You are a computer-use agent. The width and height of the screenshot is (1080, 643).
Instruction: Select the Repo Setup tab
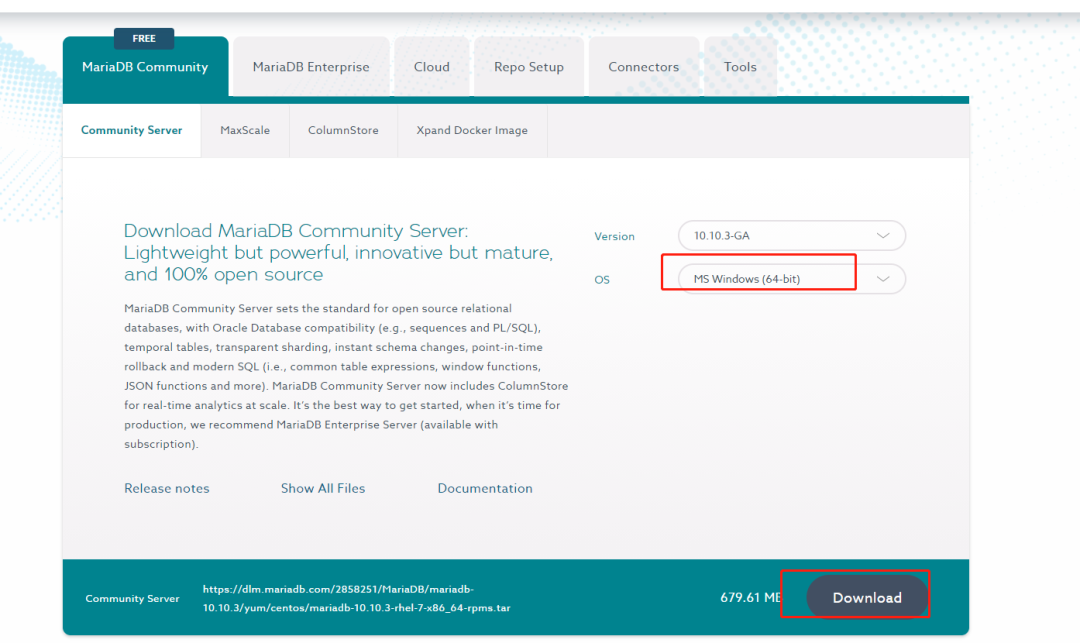point(529,67)
